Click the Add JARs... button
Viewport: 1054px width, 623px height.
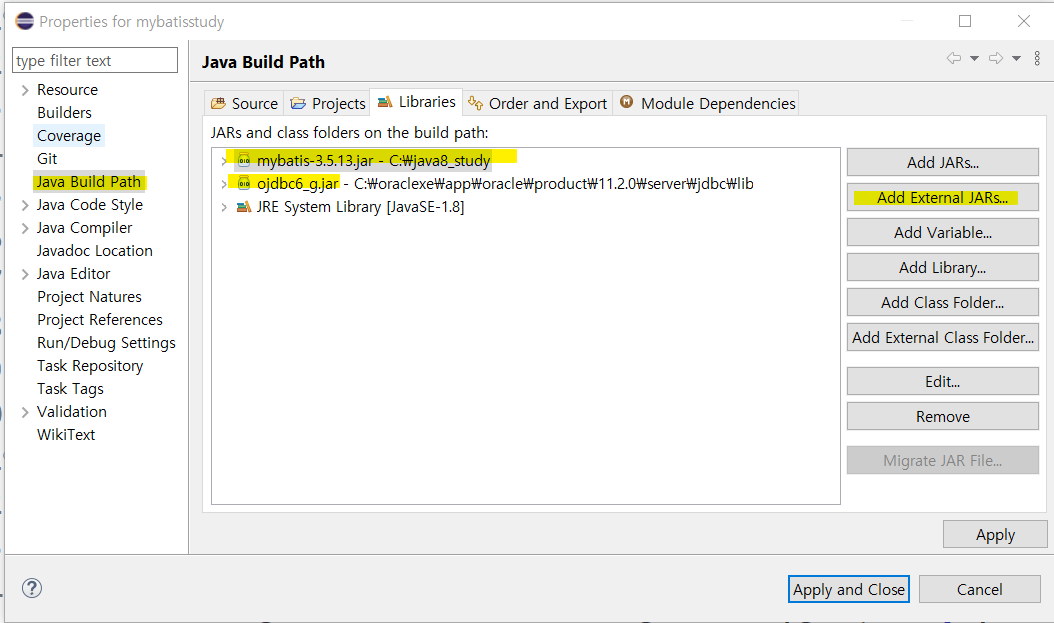(942, 162)
